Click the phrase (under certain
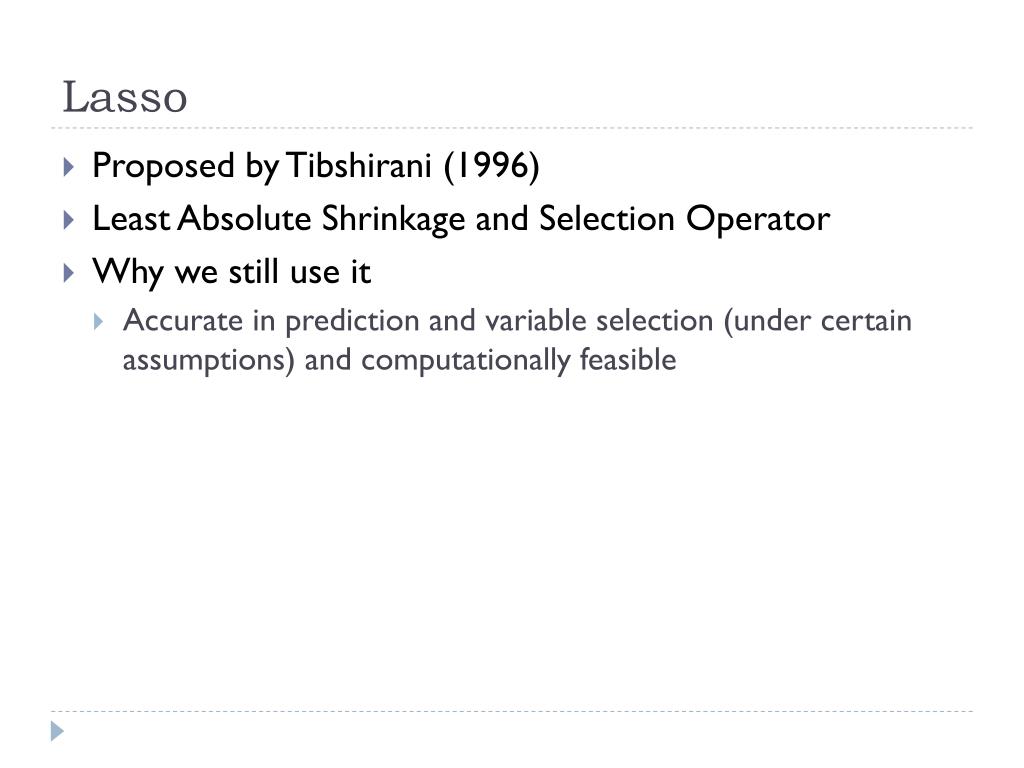Viewport: 1024px width, 768px height. [817, 321]
